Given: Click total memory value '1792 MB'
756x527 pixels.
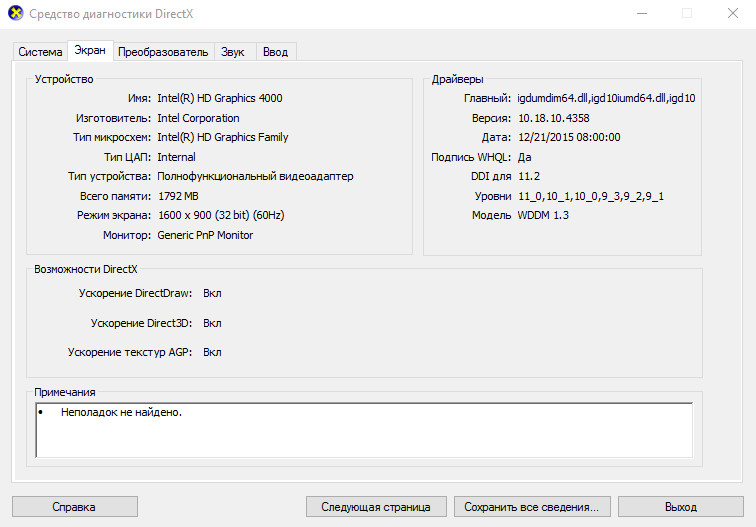Looking at the screenshot, I should [x=178, y=196].
